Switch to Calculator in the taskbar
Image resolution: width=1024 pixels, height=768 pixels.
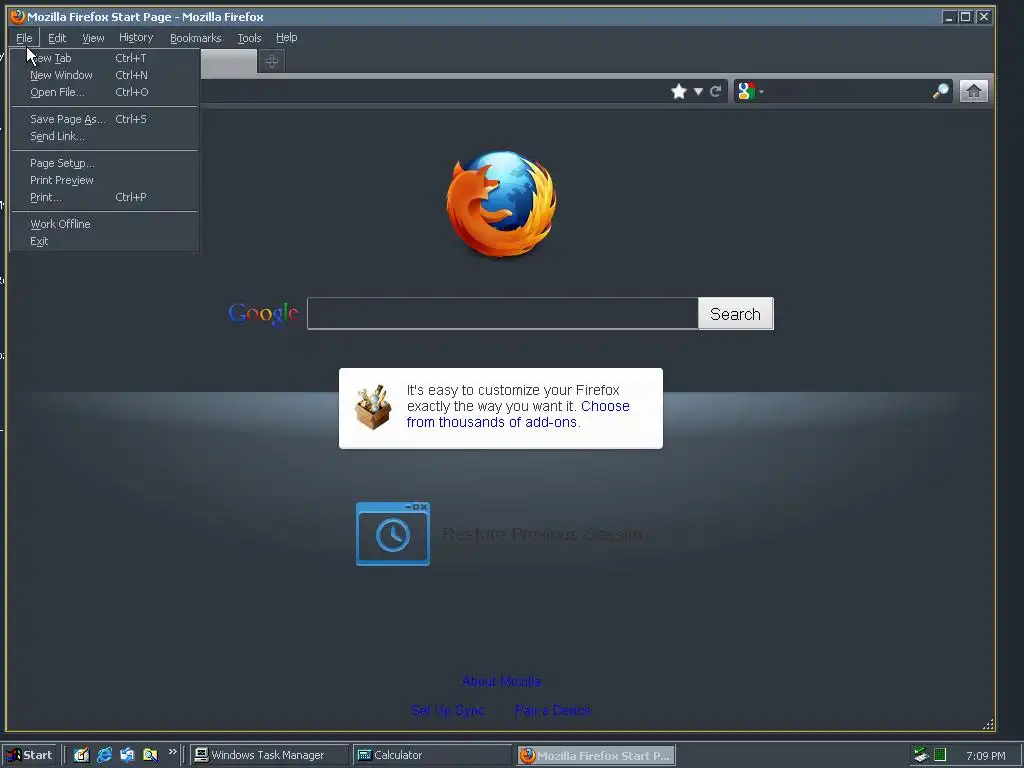pos(432,755)
